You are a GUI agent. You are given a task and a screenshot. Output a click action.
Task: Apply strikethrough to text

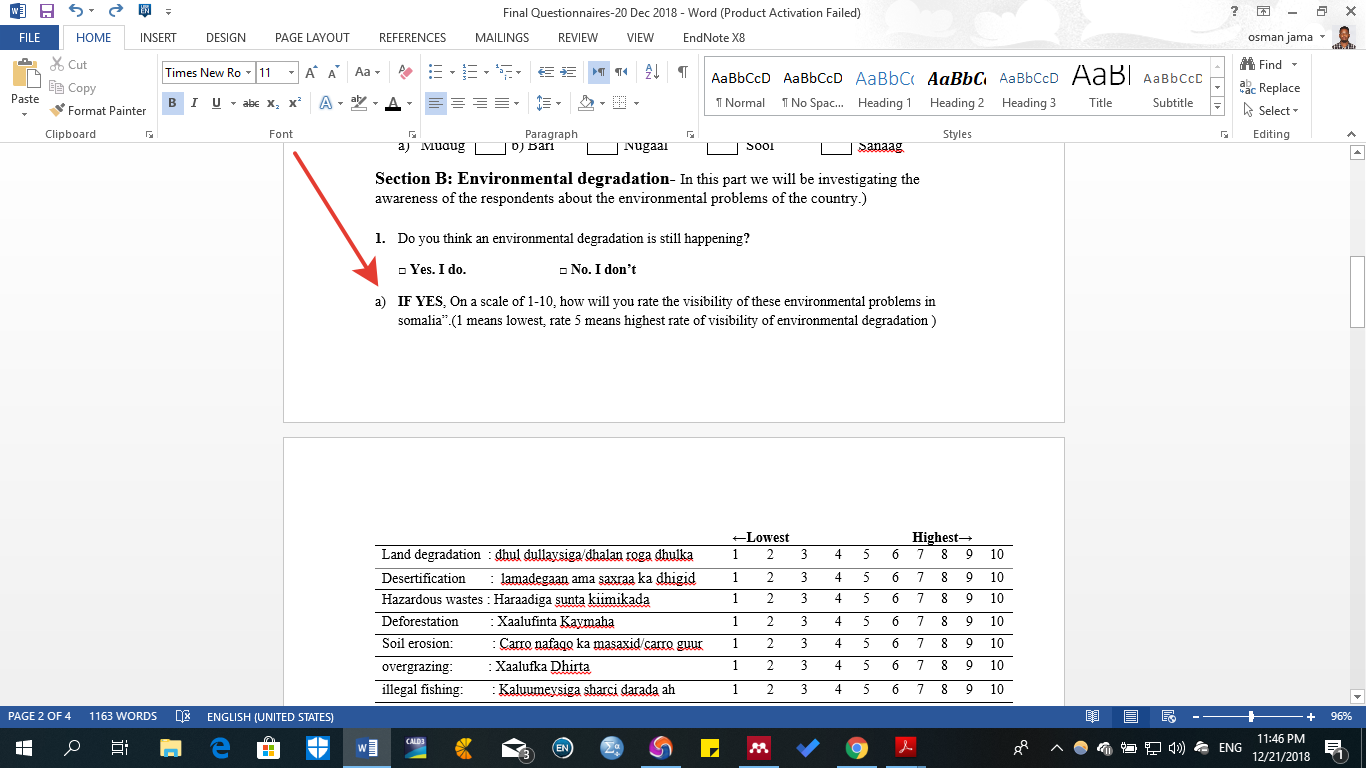251,102
